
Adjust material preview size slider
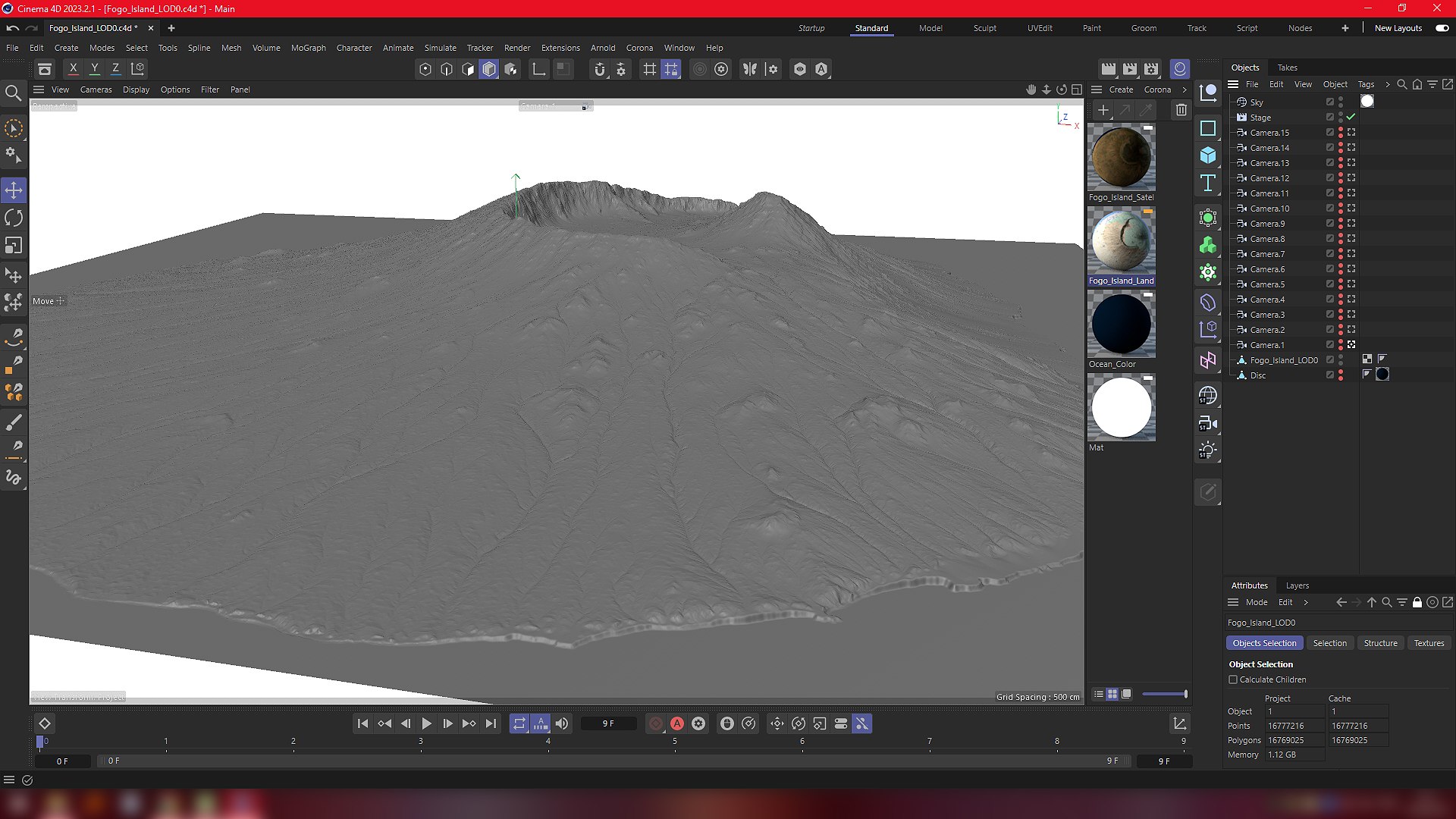(x=1164, y=694)
